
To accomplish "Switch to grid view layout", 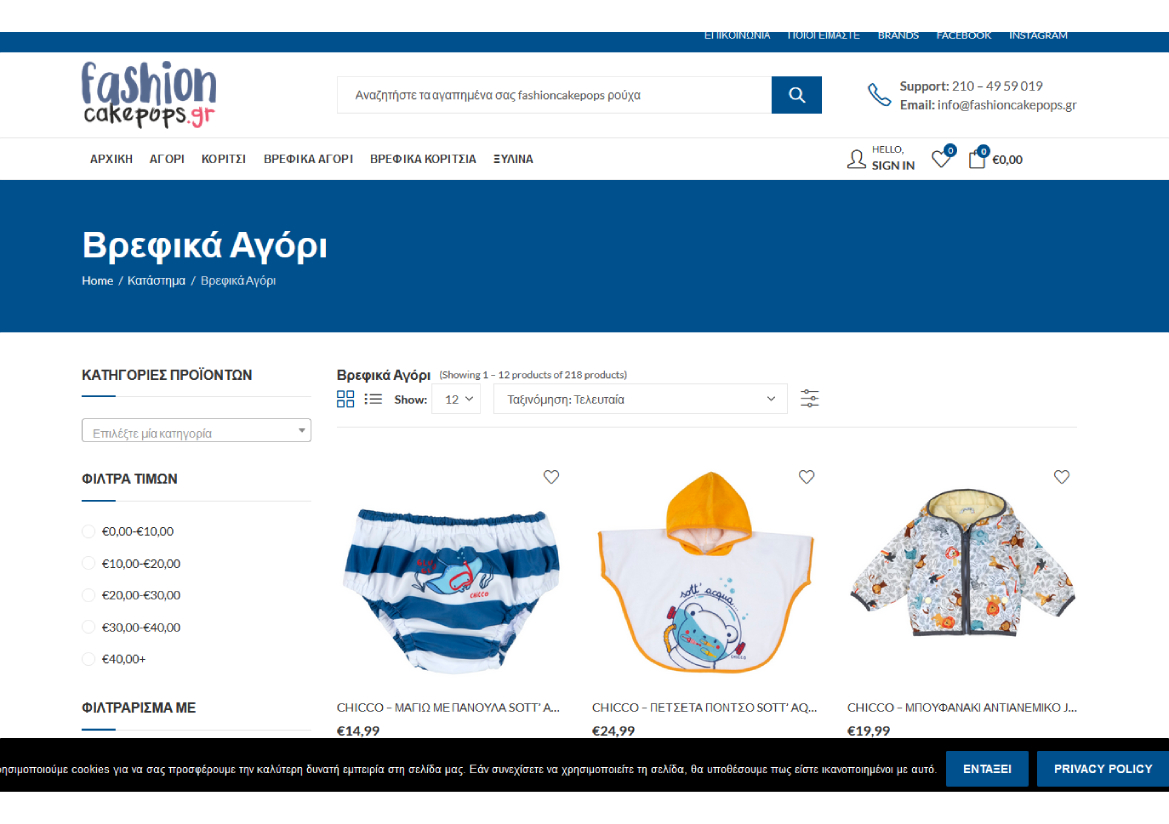I will point(345,399).
